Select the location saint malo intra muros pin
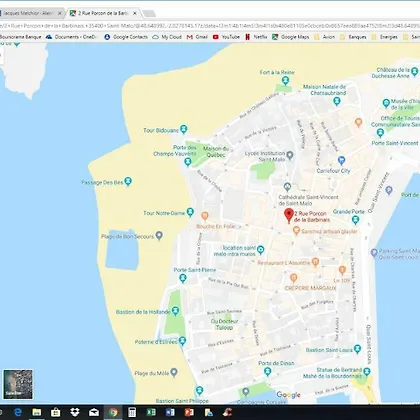The image size is (420, 420). (x=261, y=250)
